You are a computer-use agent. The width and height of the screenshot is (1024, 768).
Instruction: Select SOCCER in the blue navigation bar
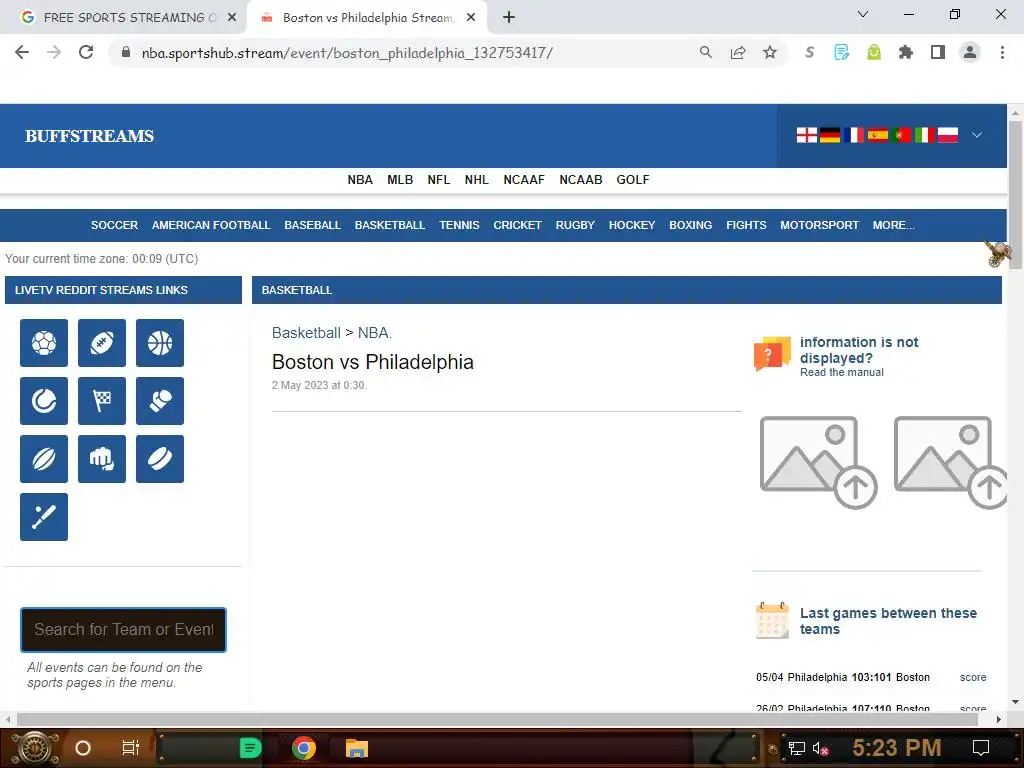(x=114, y=225)
